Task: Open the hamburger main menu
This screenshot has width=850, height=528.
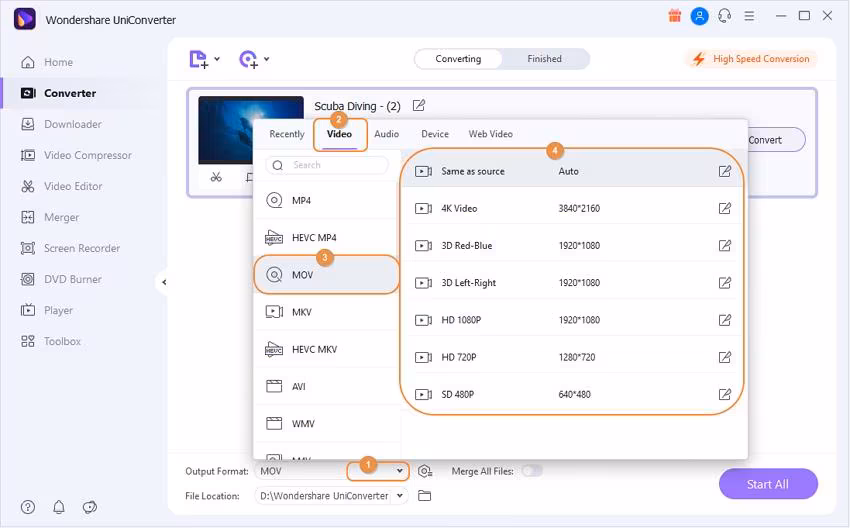Action: click(749, 16)
